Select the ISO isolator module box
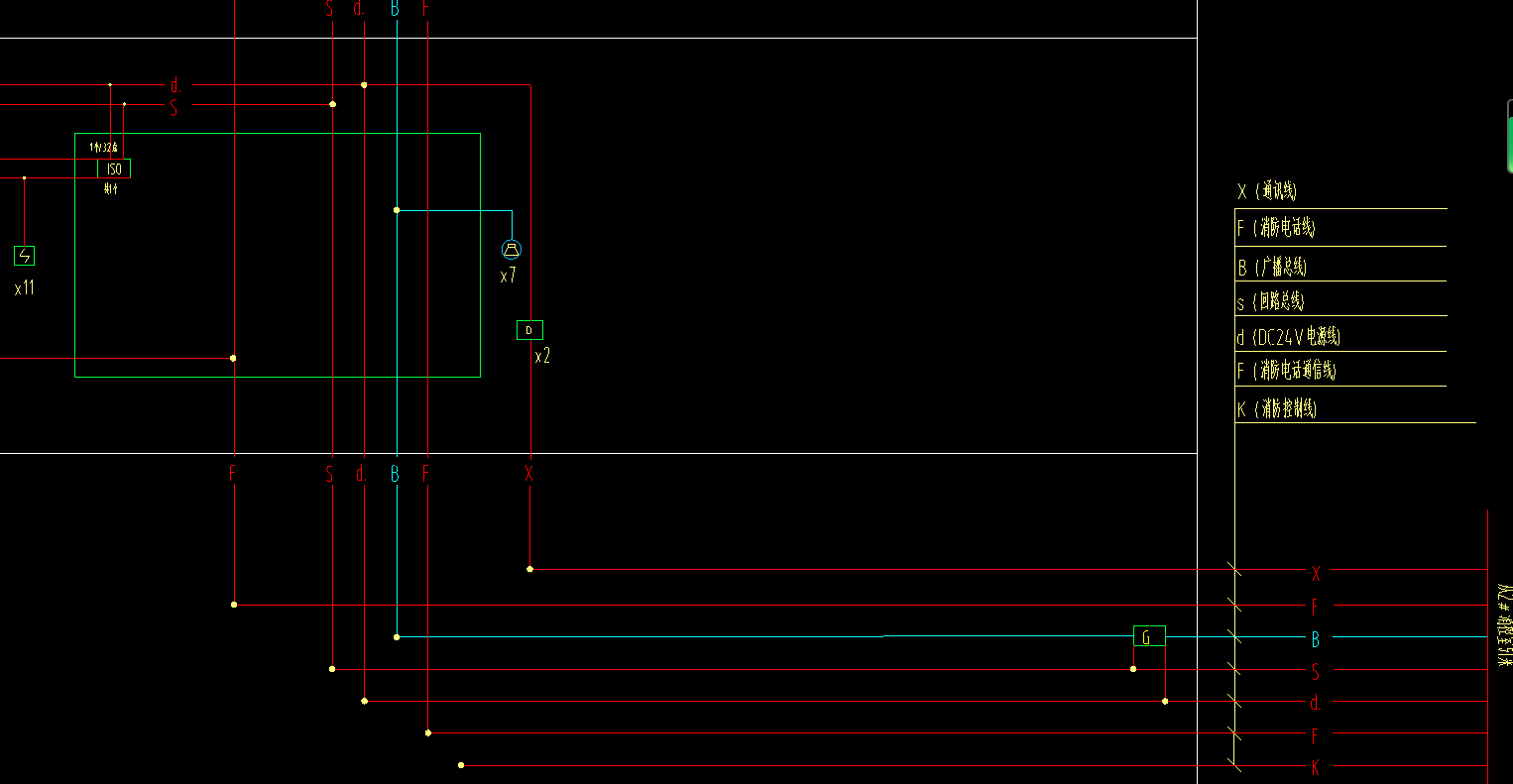Image resolution: width=1513 pixels, height=784 pixels. tap(114, 168)
